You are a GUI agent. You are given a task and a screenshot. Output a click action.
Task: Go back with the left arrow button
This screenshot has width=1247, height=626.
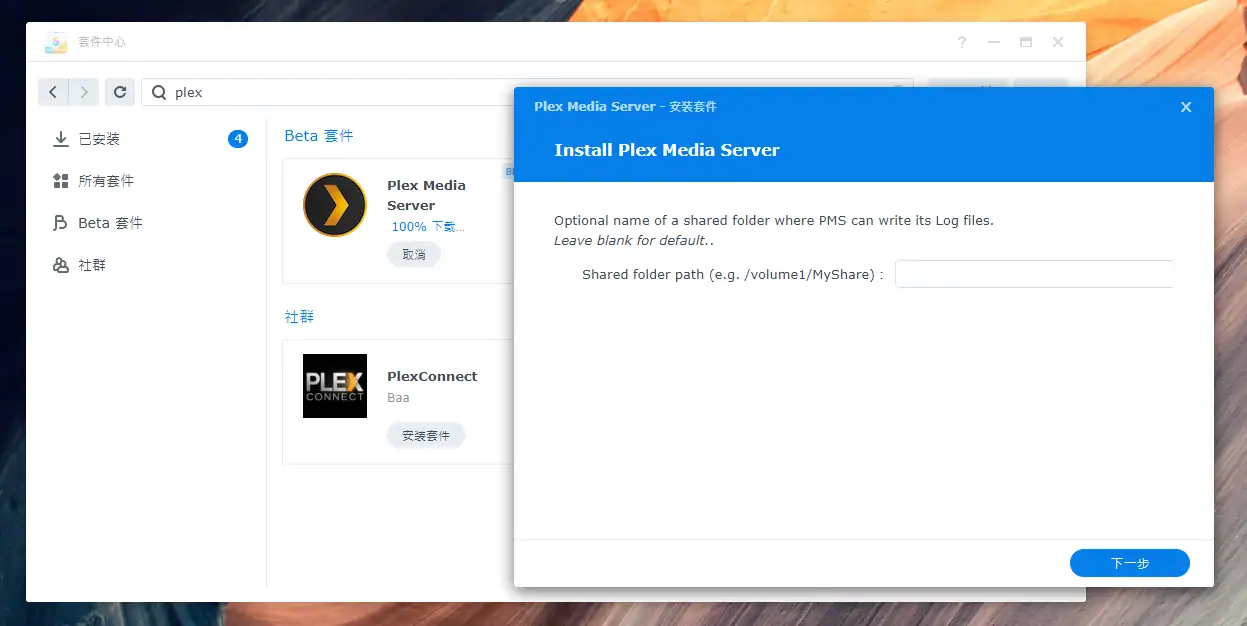tap(53, 92)
